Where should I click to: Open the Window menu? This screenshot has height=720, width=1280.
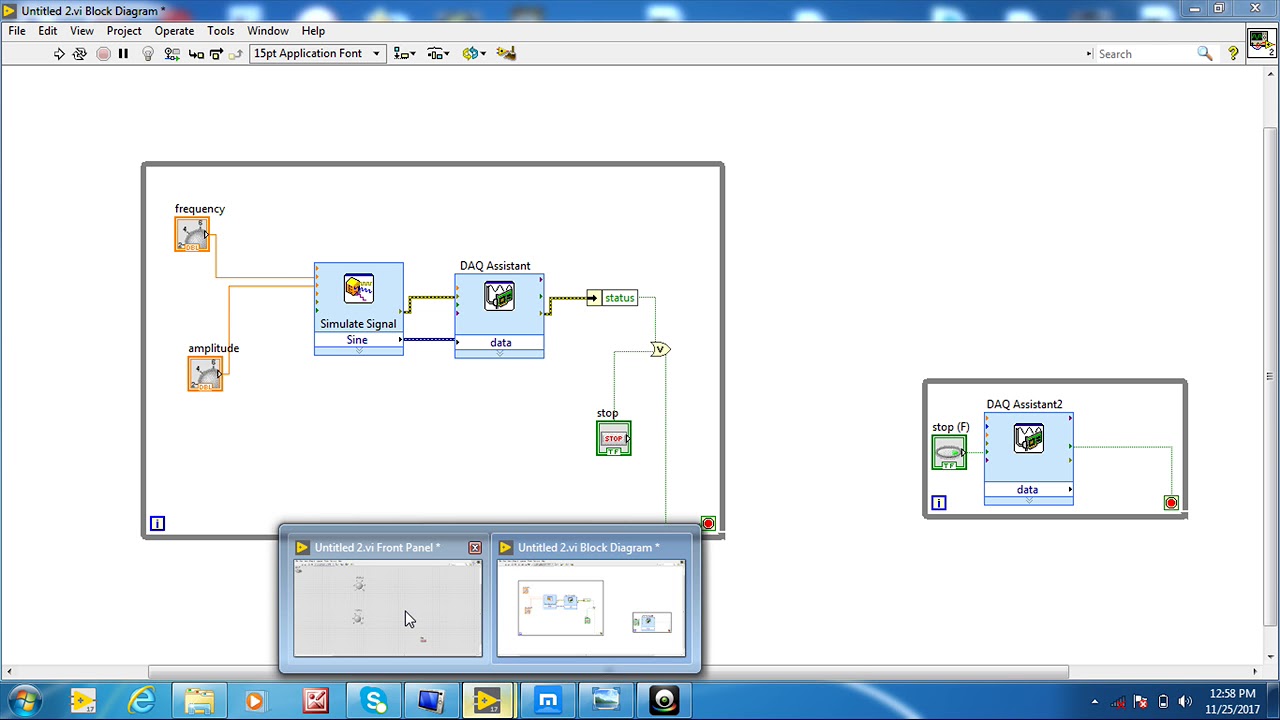tap(268, 31)
